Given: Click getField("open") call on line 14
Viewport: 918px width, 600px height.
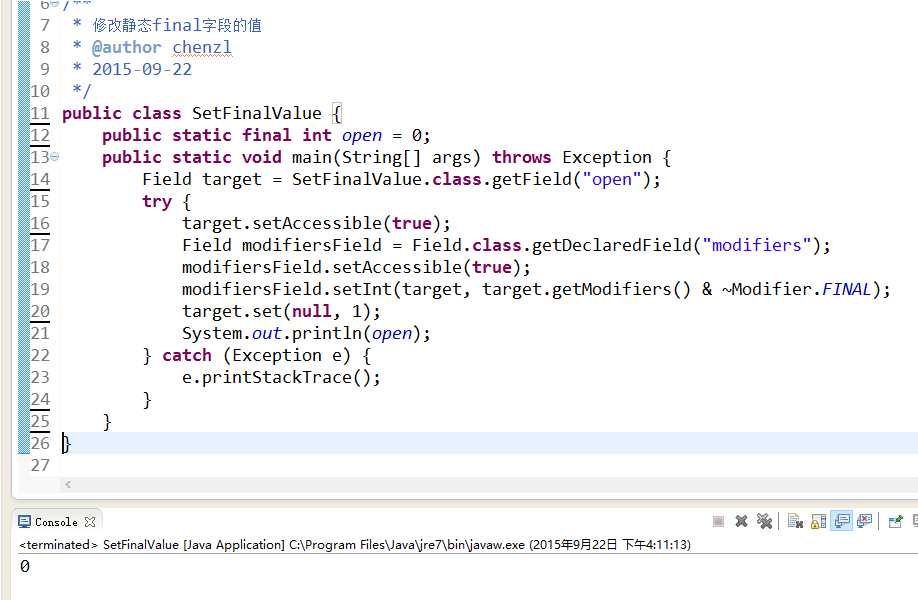Looking at the screenshot, I should coord(571,179).
